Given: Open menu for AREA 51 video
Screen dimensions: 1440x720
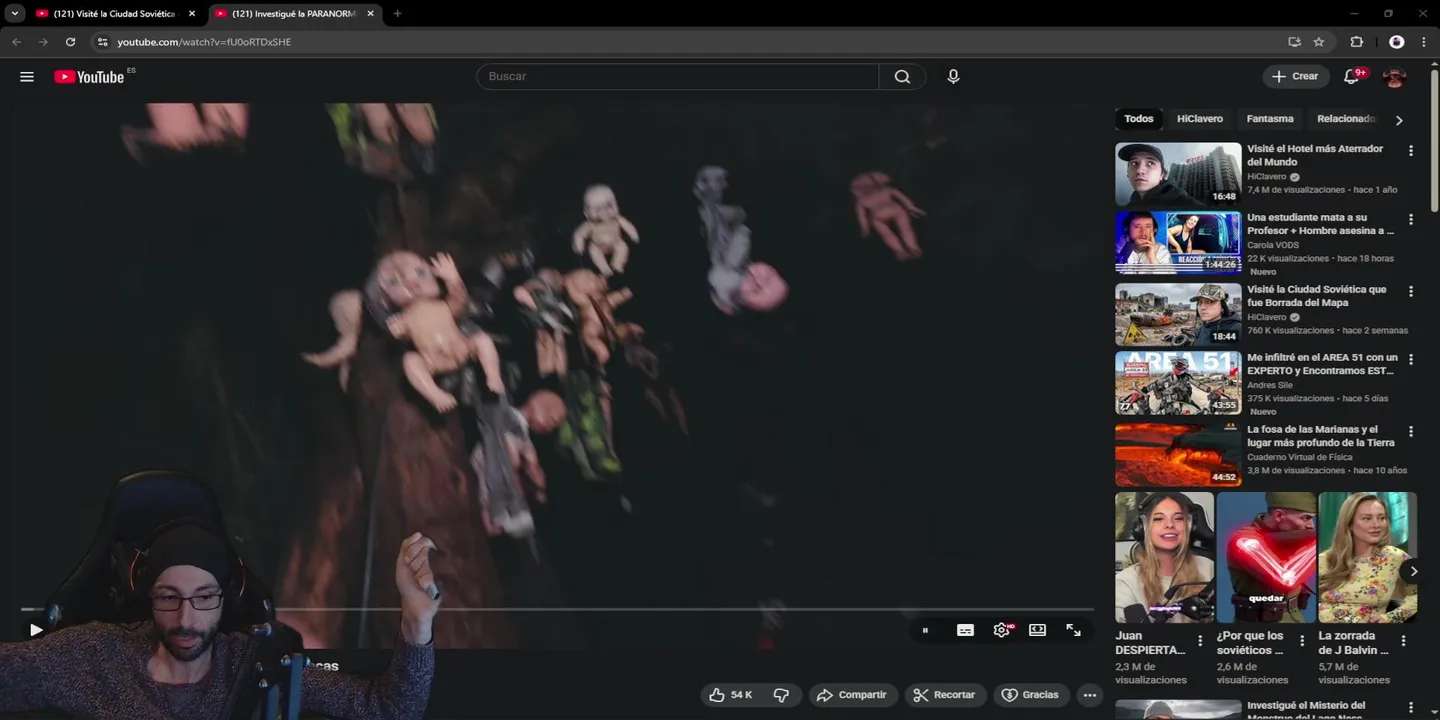Looking at the screenshot, I should tap(1411, 360).
